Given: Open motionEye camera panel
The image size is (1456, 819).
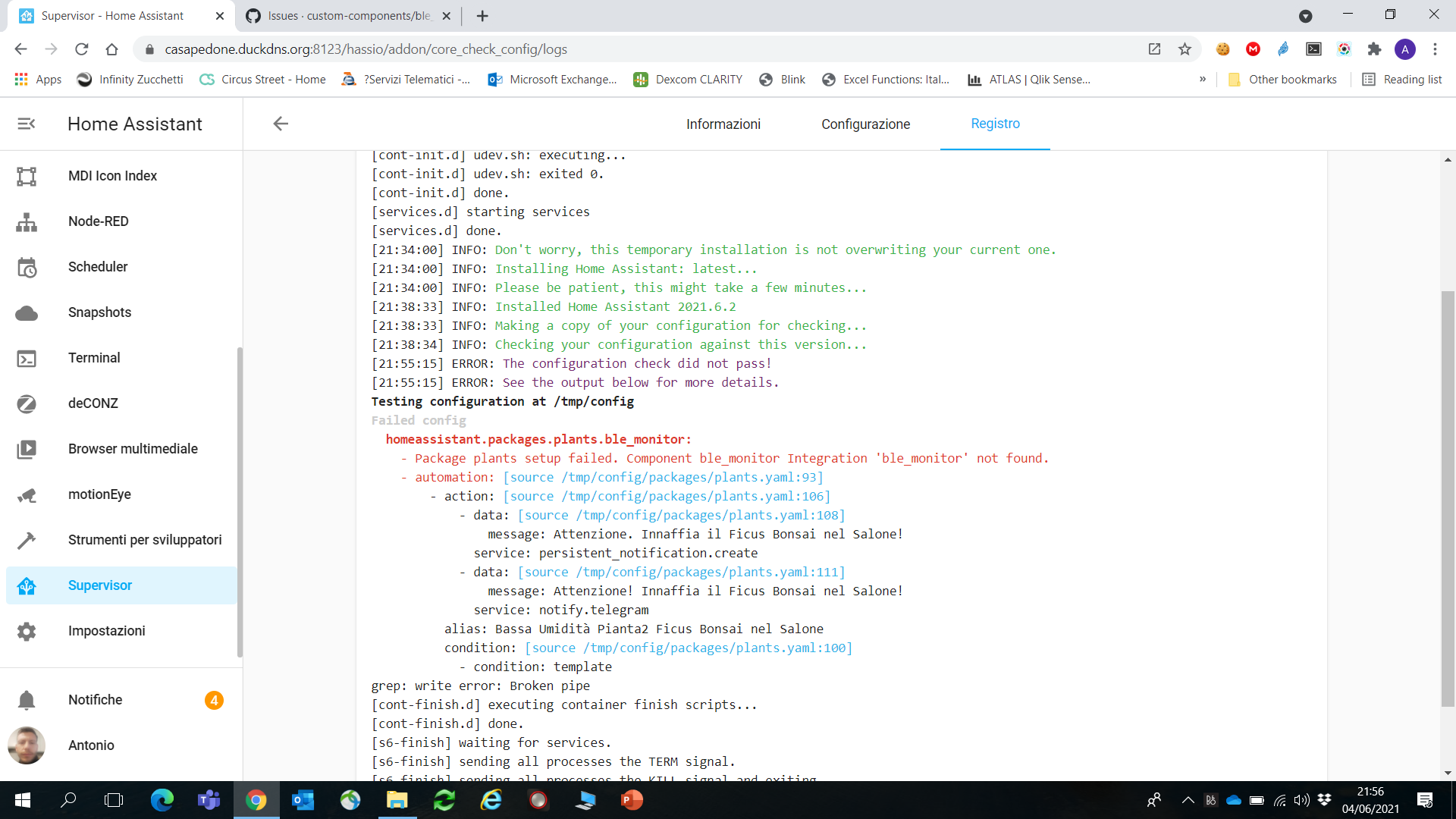Looking at the screenshot, I should [x=121, y=494].
